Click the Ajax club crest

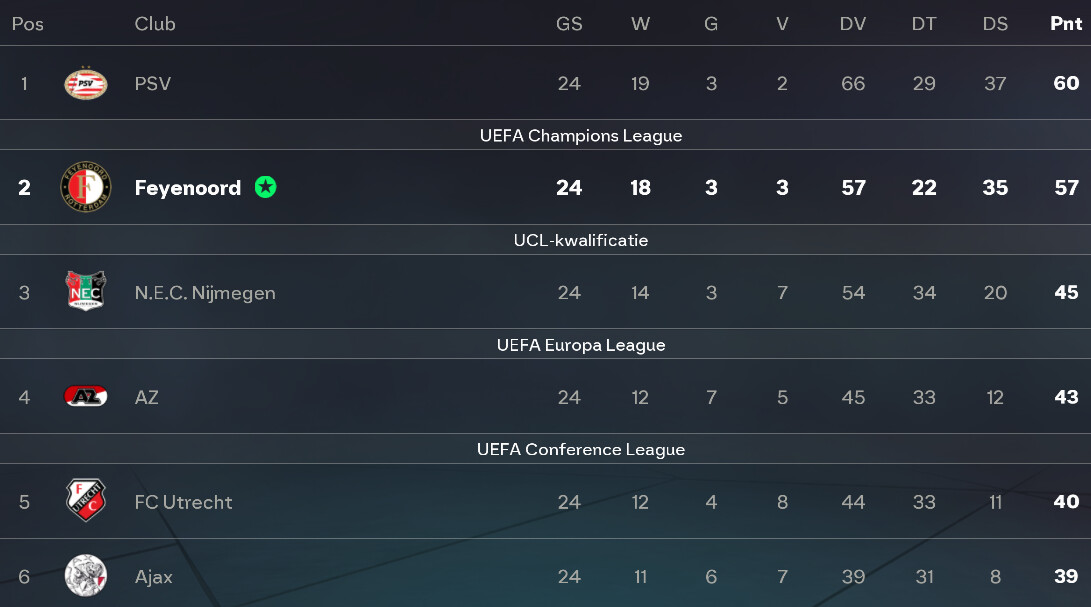(x=85, y=576)
